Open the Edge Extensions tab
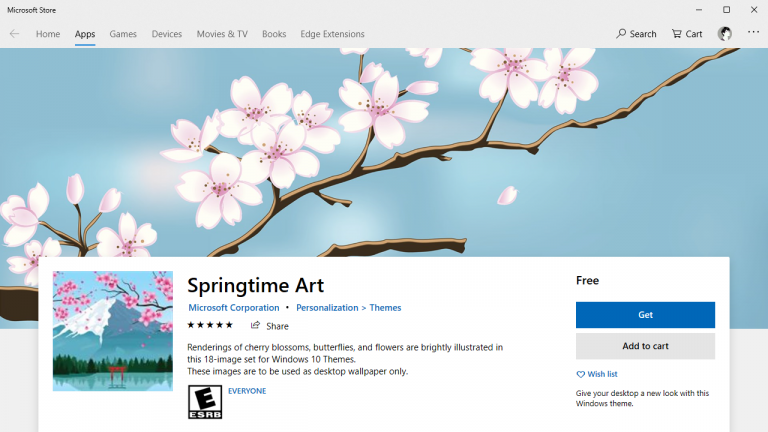 332,34
